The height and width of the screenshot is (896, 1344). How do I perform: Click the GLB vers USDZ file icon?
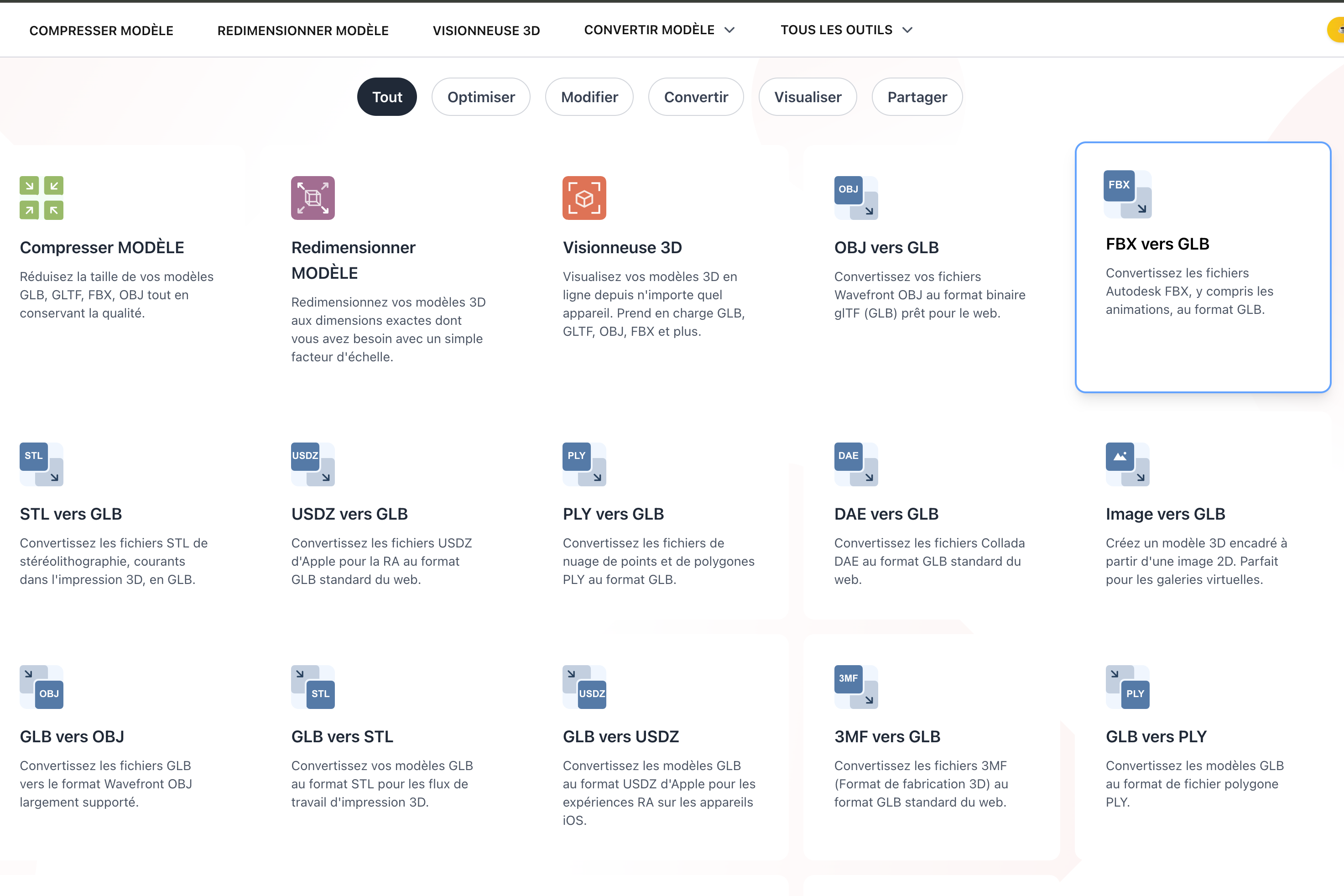pos(584,687)
